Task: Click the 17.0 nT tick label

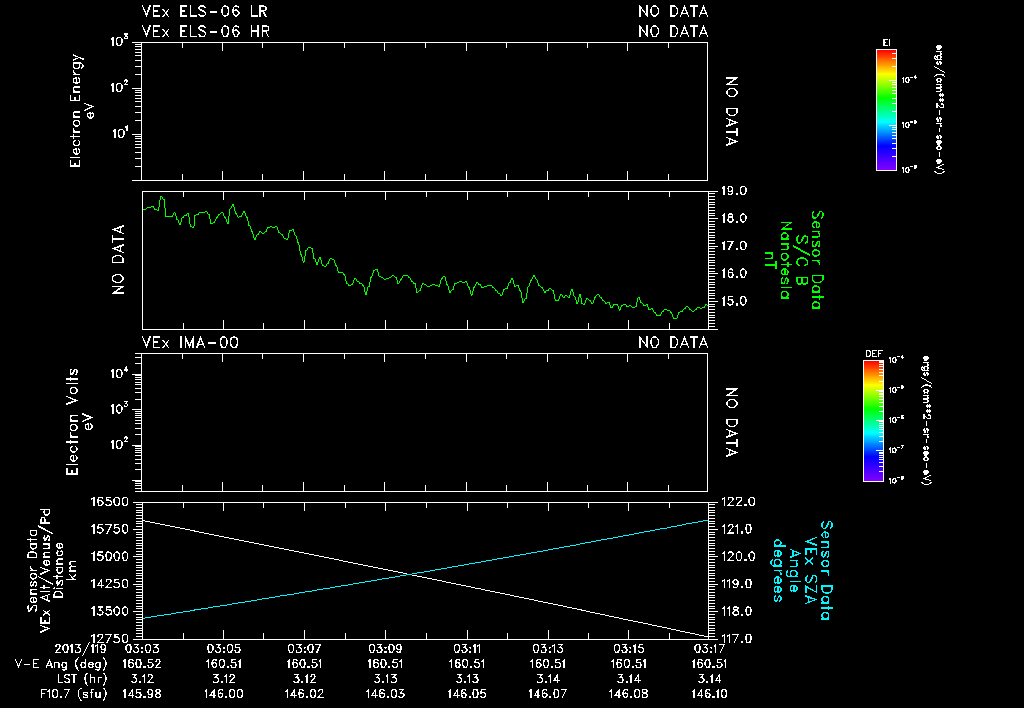Action: tap(734, 246)
